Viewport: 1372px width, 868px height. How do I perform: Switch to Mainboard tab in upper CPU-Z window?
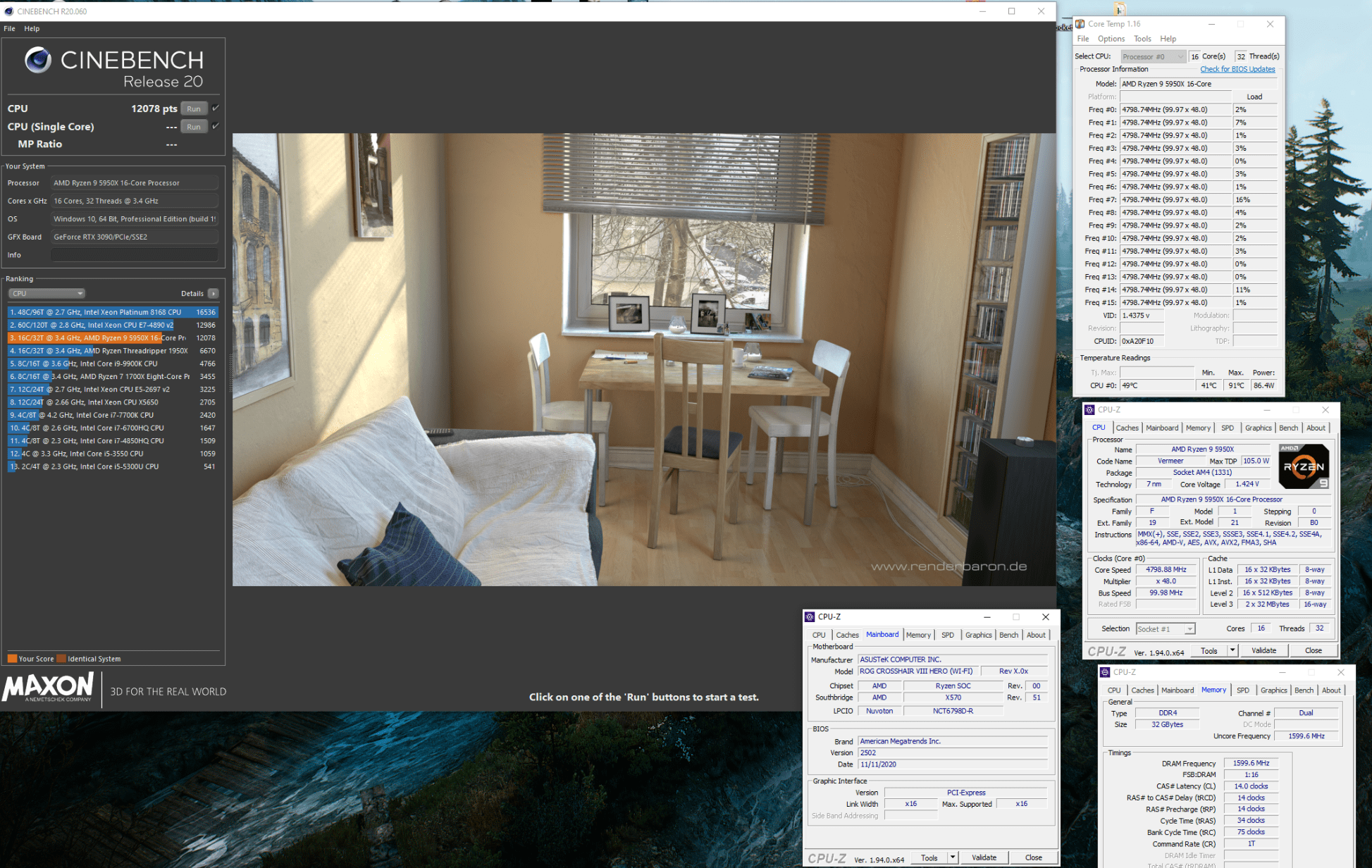point(1162,428)
